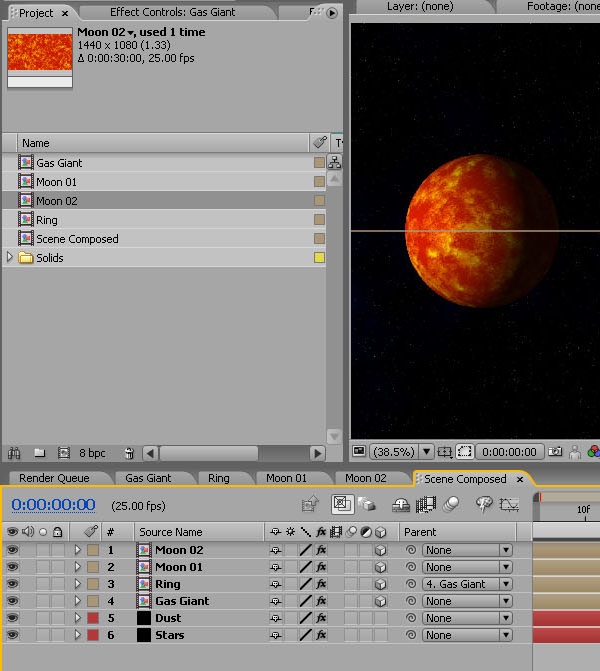Open the project flowchart view icon

[x=334, y=163]
